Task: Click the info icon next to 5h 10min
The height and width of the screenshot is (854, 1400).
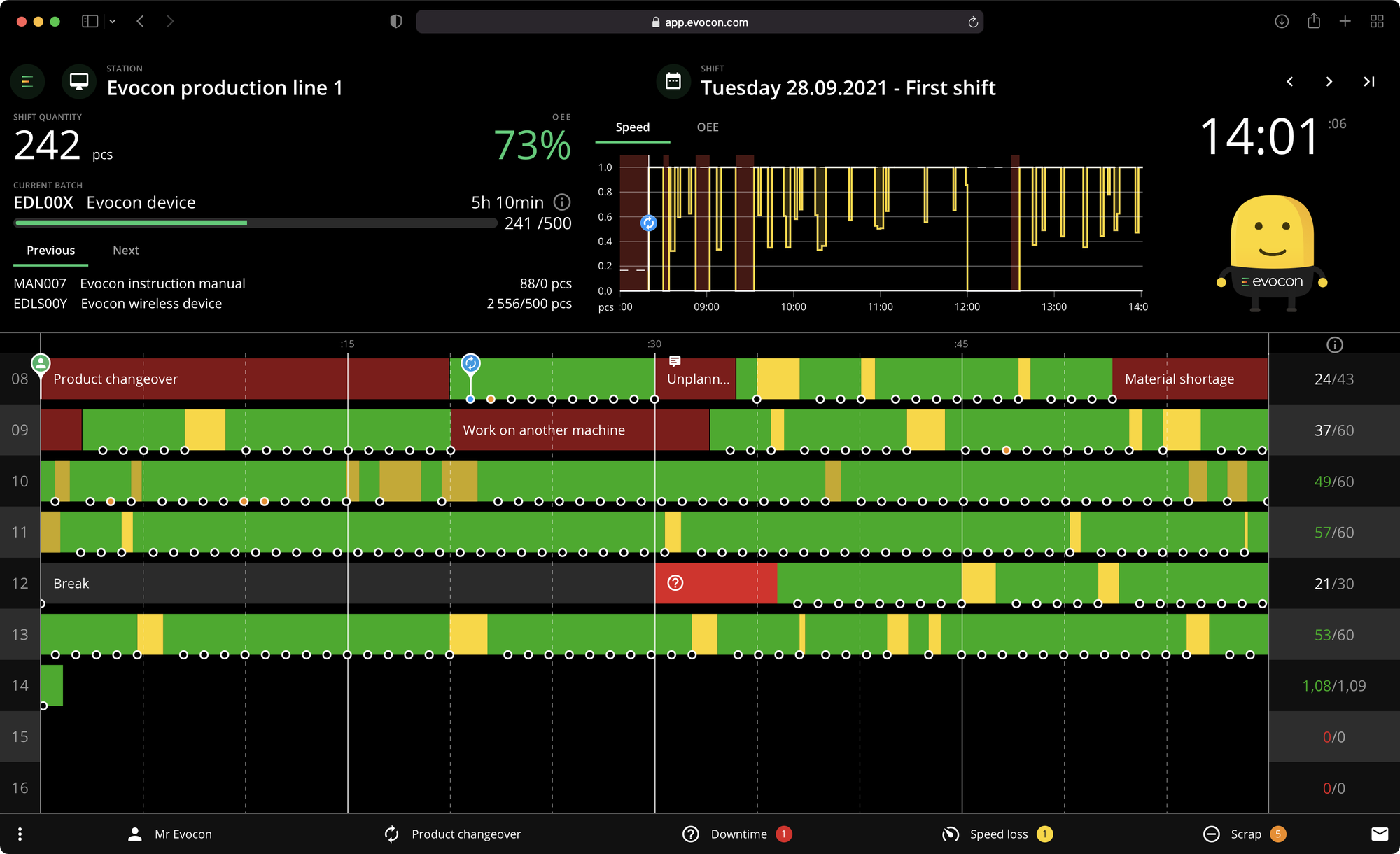Action: point(562,202)
